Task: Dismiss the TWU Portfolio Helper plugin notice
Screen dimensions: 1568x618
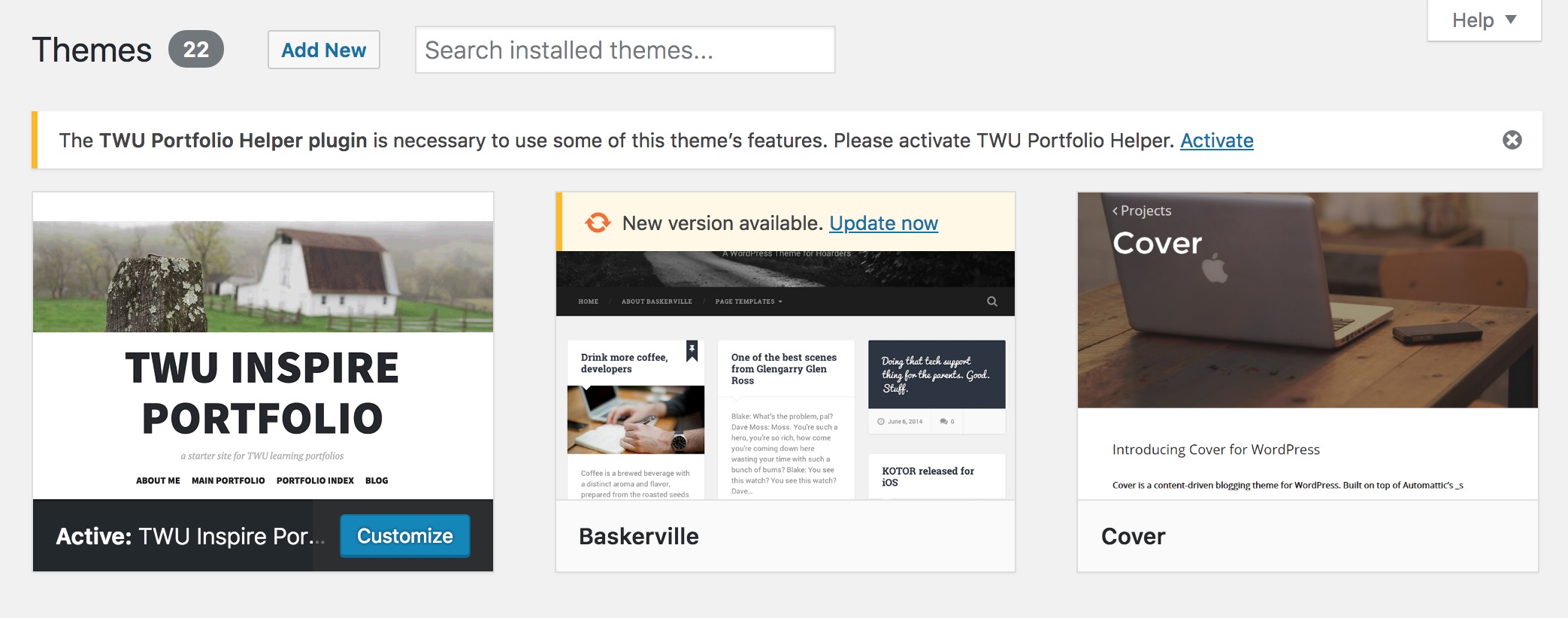Action: 1512,141
